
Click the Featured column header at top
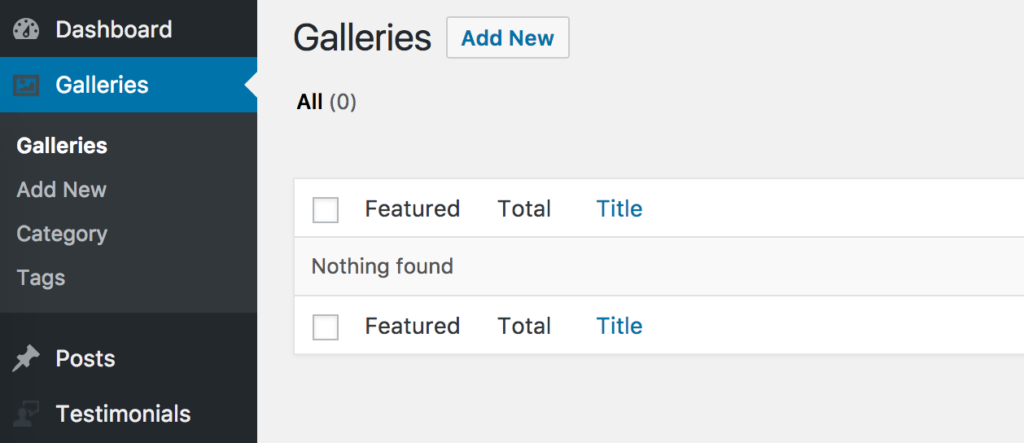coord(412,209)
